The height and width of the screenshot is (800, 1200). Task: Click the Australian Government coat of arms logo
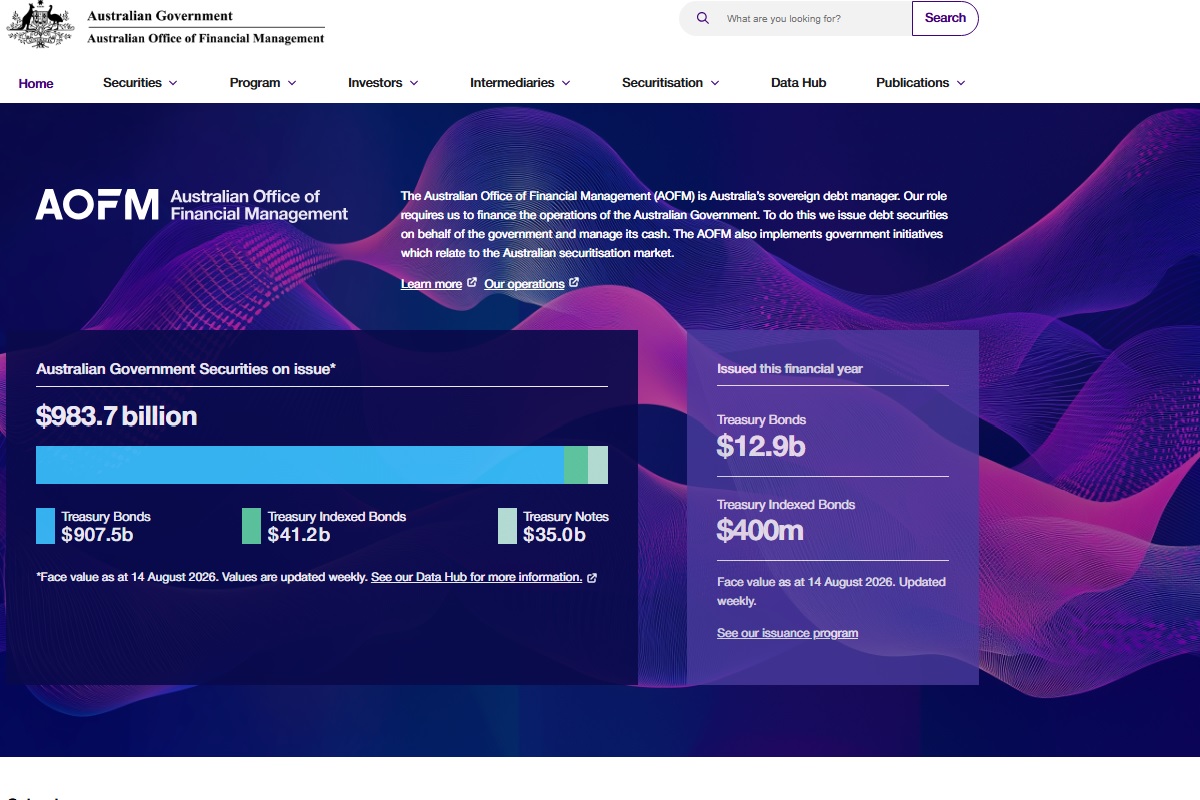[x=41, y=25]
